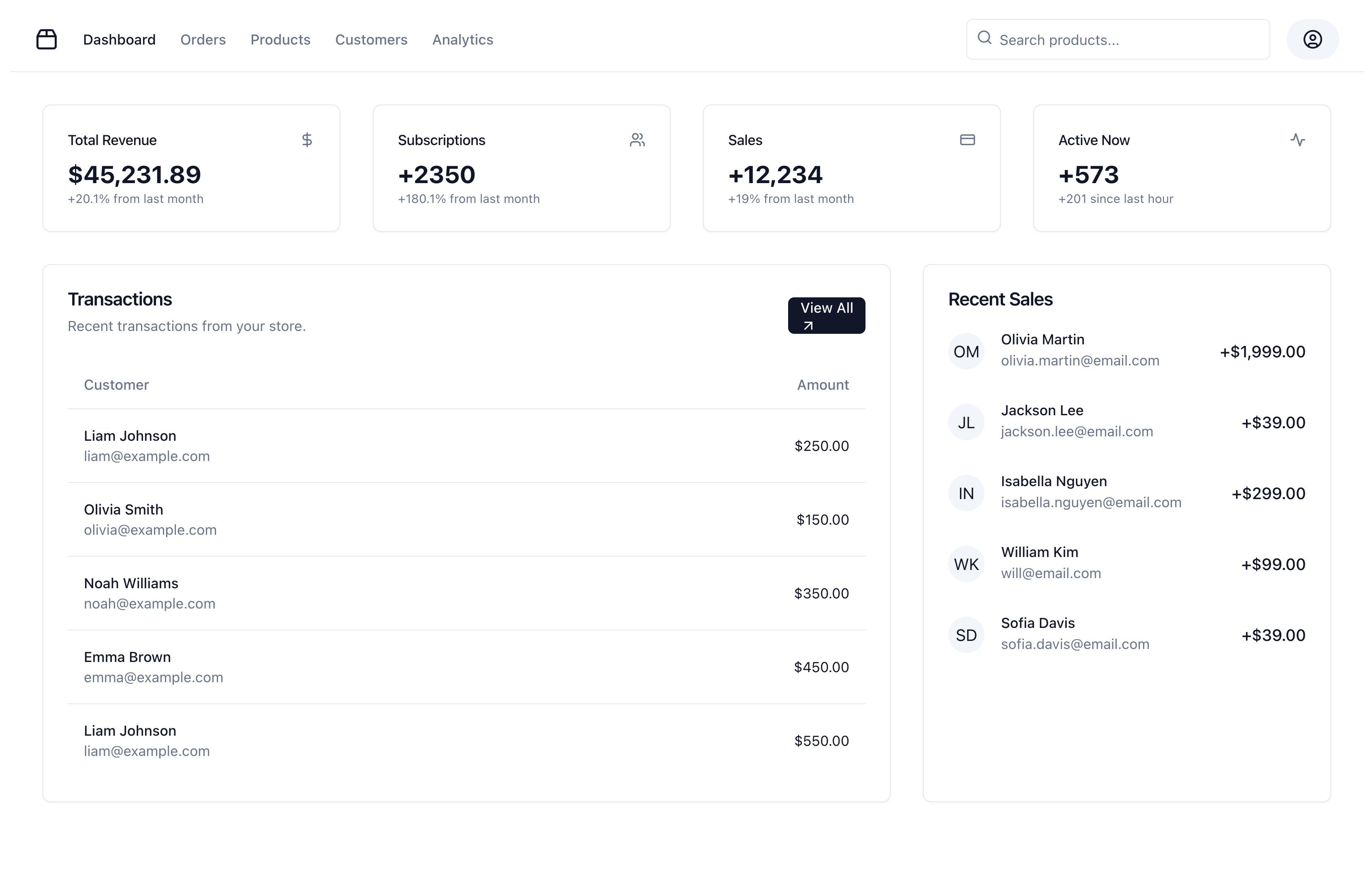Click the dollar sign icon on Total Revenue
The width and height of the screenshot is (1372, 871).
point(307,140)
